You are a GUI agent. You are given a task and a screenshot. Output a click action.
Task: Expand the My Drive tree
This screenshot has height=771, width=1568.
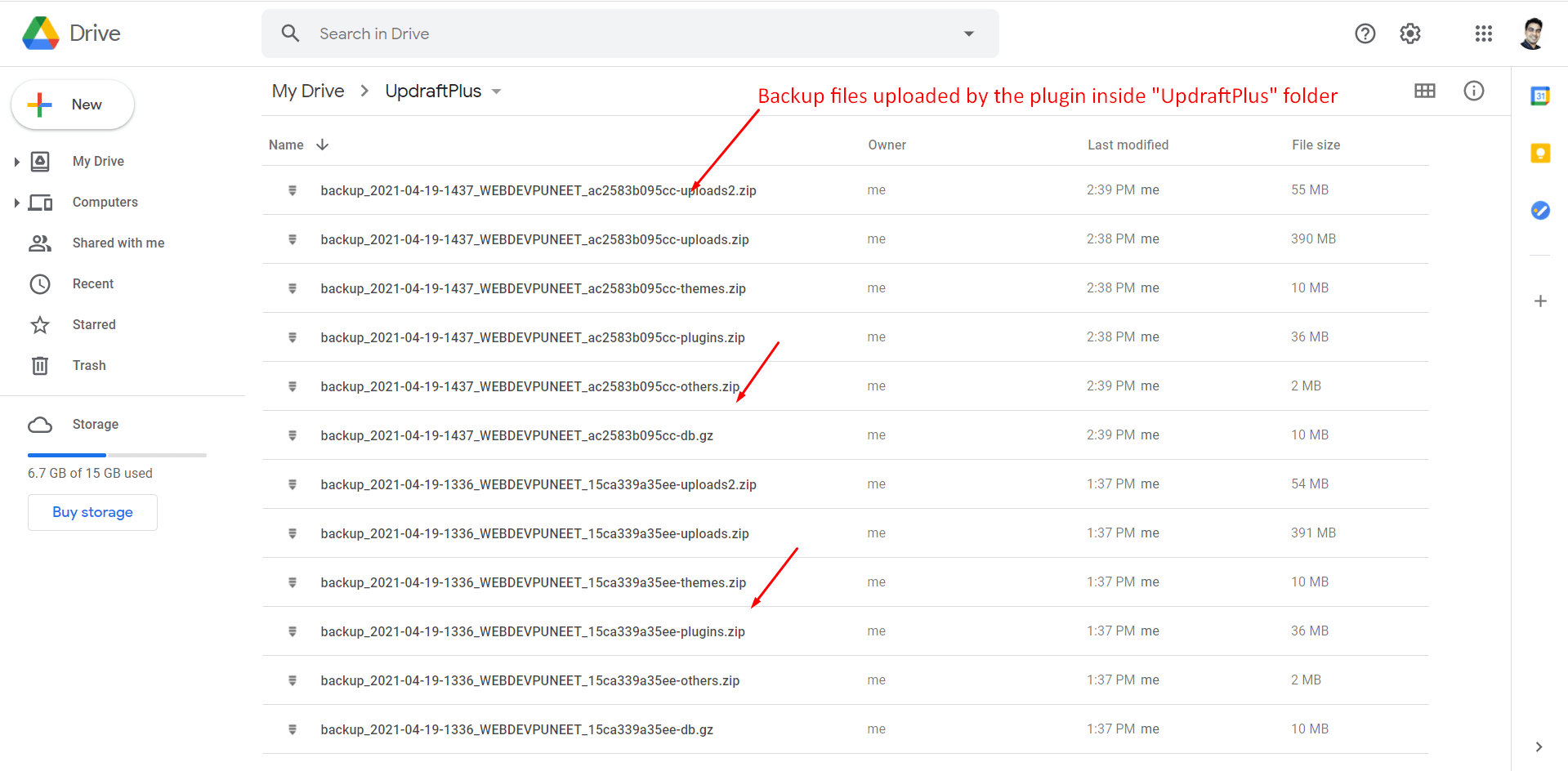[16, 162]
